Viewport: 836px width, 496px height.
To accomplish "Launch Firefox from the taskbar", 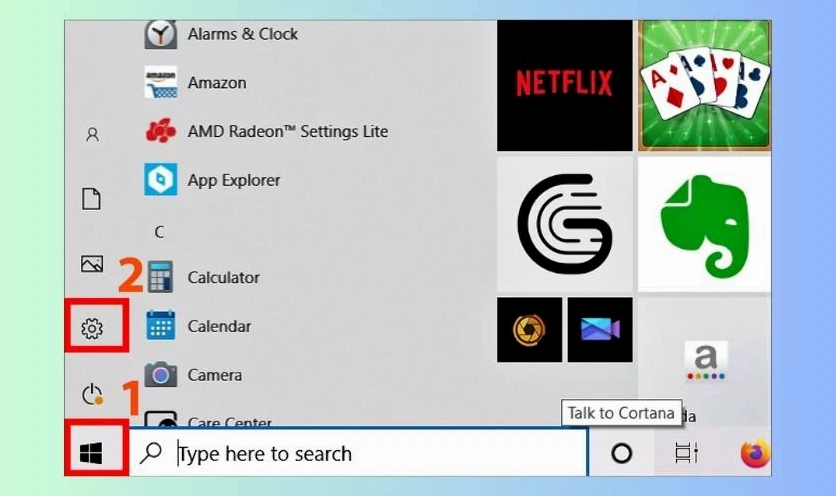I will (x=755, y=453).
